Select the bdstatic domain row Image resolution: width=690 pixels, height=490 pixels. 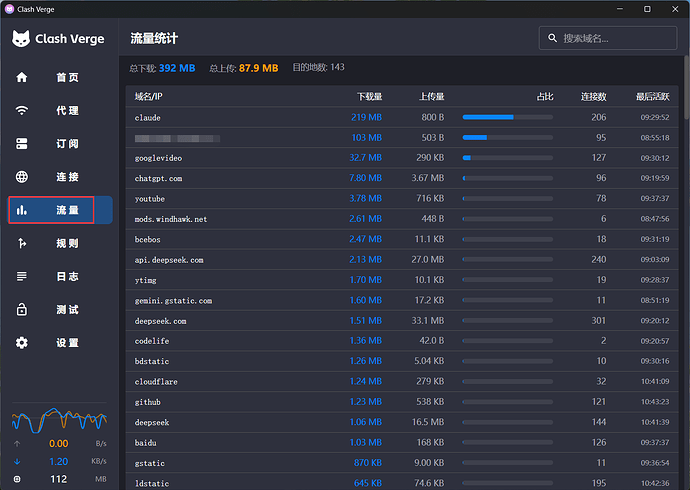click(x=402, y=361)
